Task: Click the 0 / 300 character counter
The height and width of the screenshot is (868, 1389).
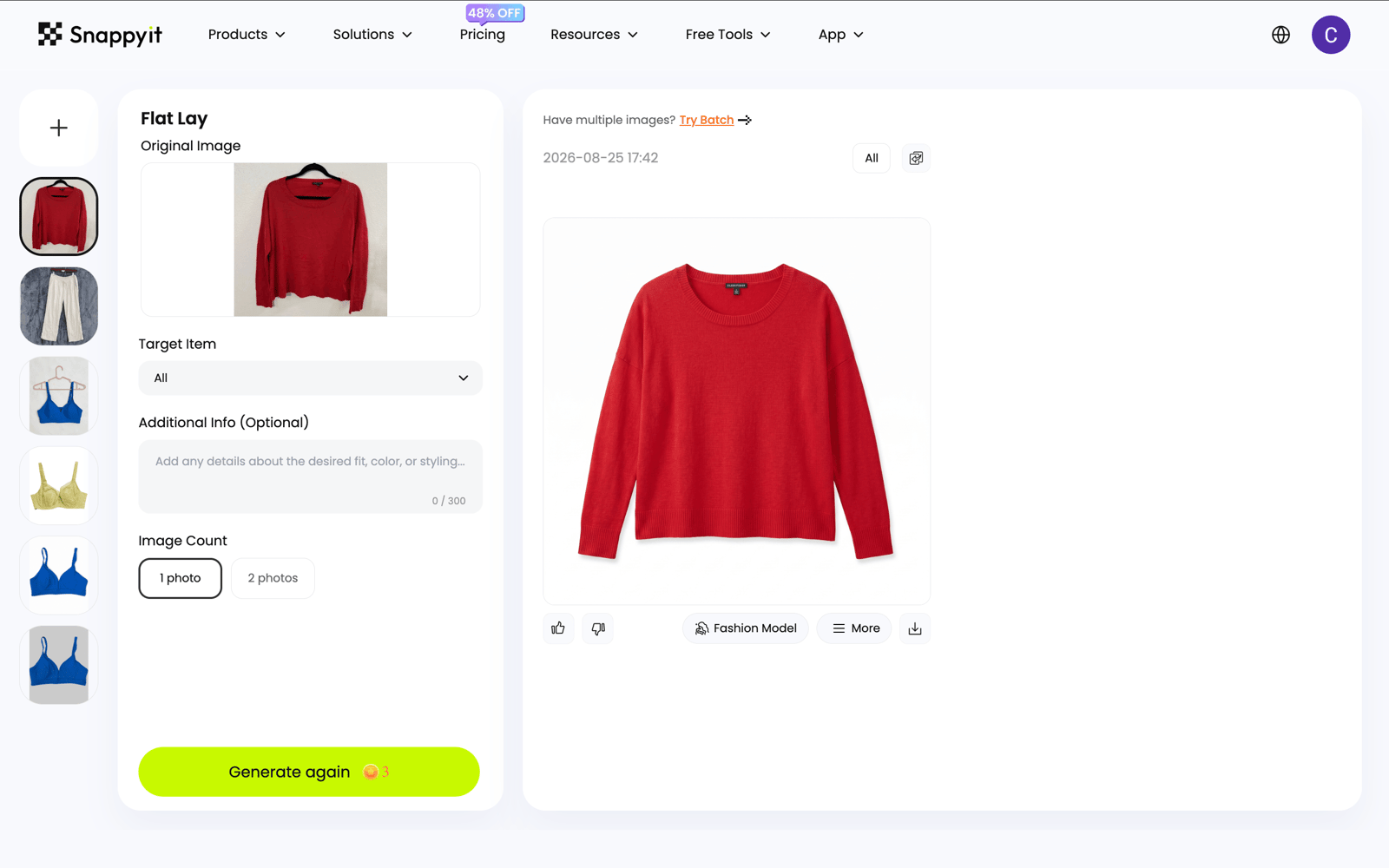Action: click(449, 501)
